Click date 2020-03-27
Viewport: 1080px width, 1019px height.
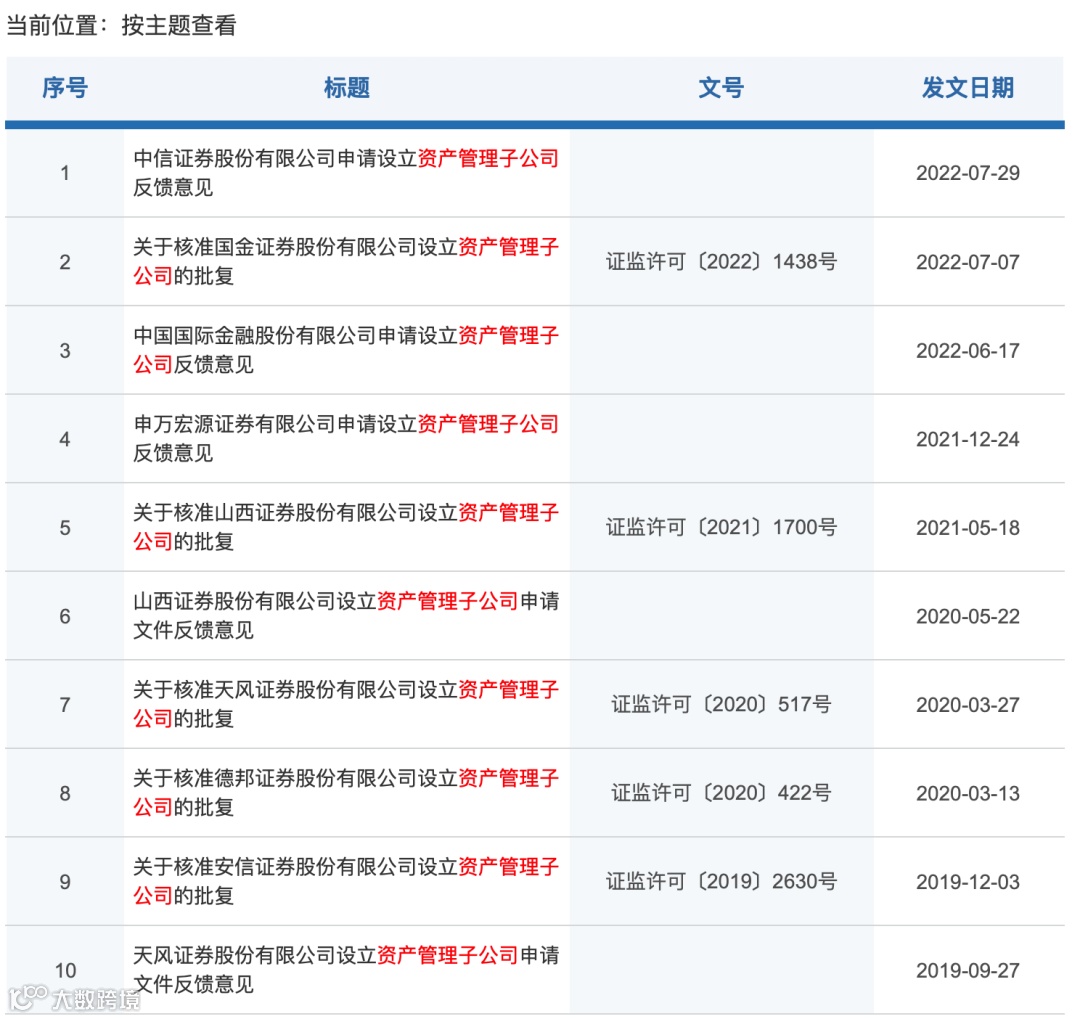pyautogui.click(x=968, y=705)
